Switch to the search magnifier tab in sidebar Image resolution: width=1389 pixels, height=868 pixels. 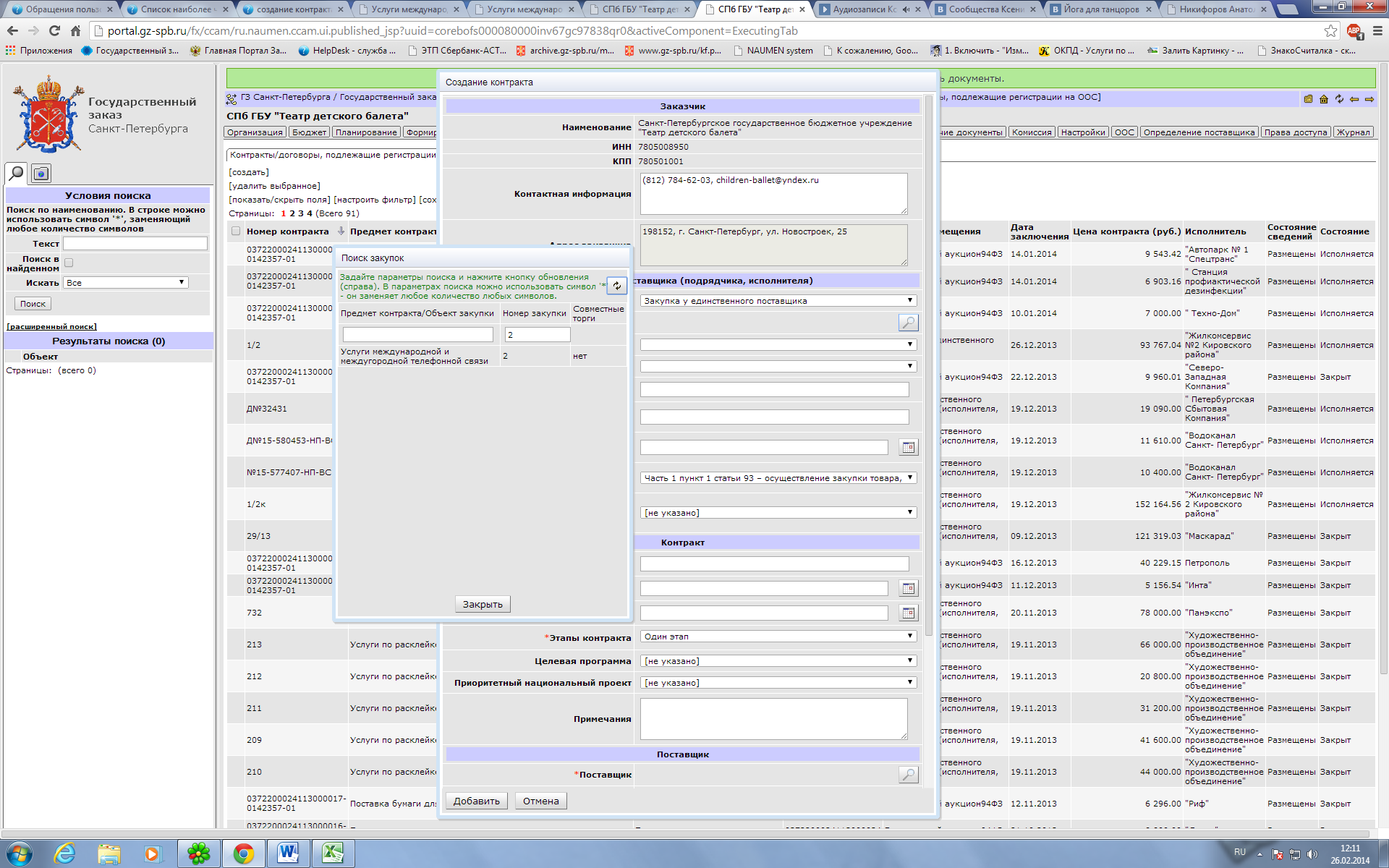[x=16, y=173]
